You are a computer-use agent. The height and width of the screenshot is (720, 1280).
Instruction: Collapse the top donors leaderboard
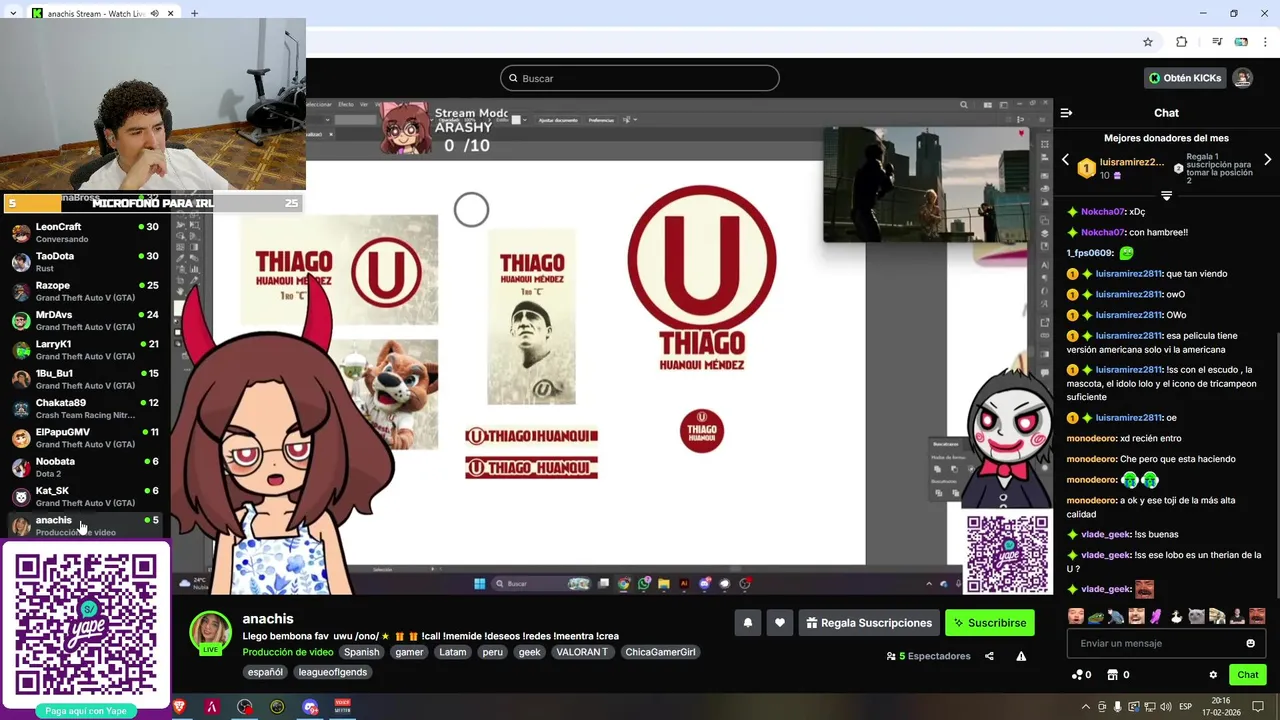point(1166,195)
